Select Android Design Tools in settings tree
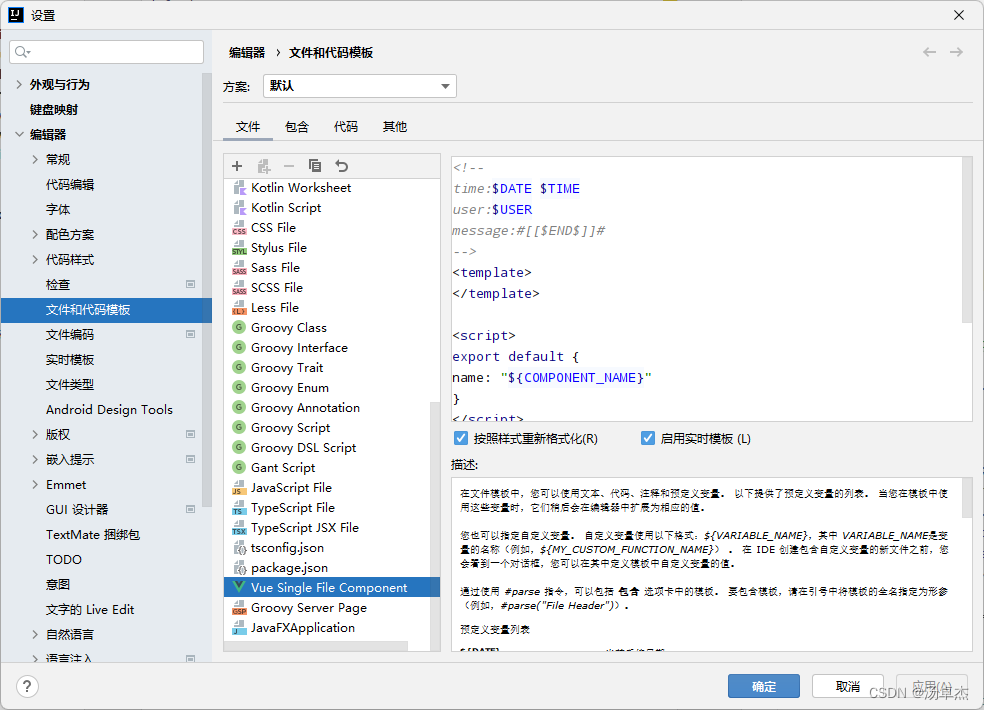 tap(109, 409)
